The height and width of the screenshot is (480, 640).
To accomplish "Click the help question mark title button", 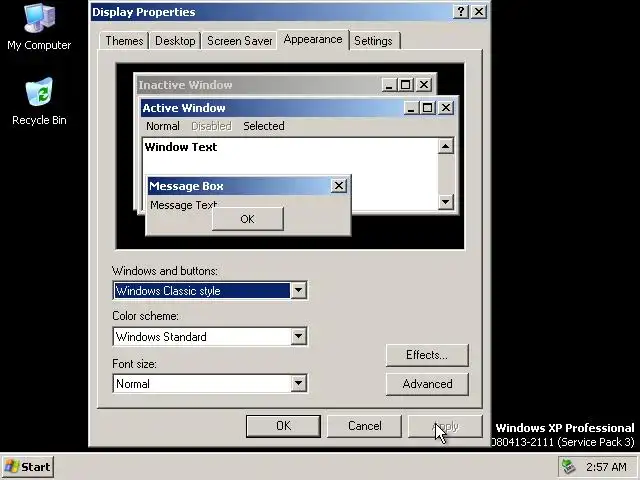I will [461, 11].
